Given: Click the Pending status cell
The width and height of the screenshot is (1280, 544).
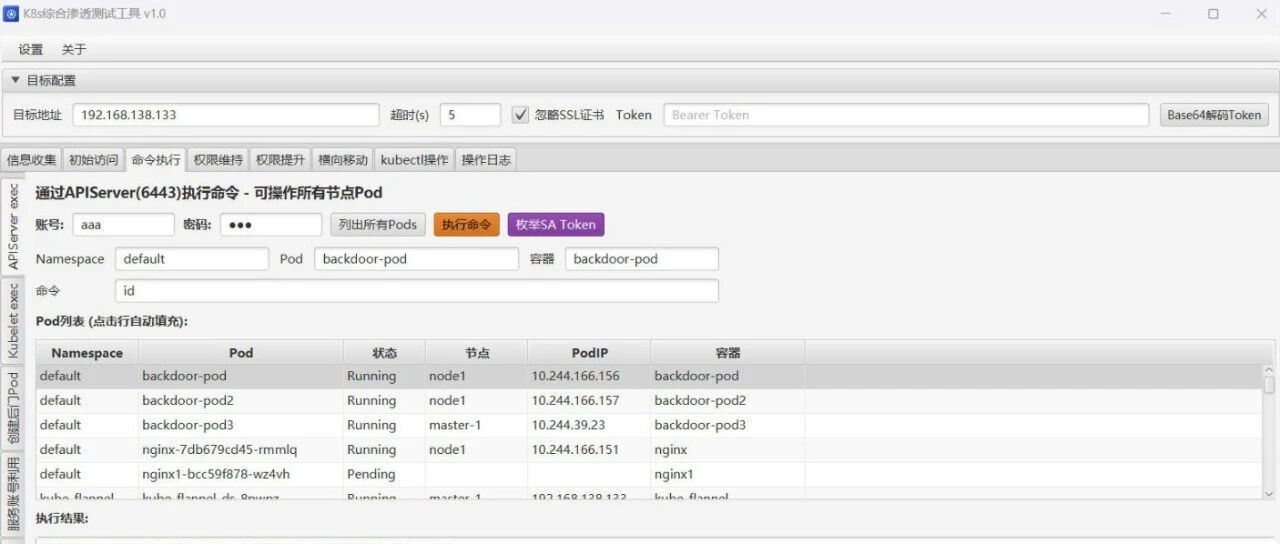Looking at the screenshot, I should tap(384, 474).
